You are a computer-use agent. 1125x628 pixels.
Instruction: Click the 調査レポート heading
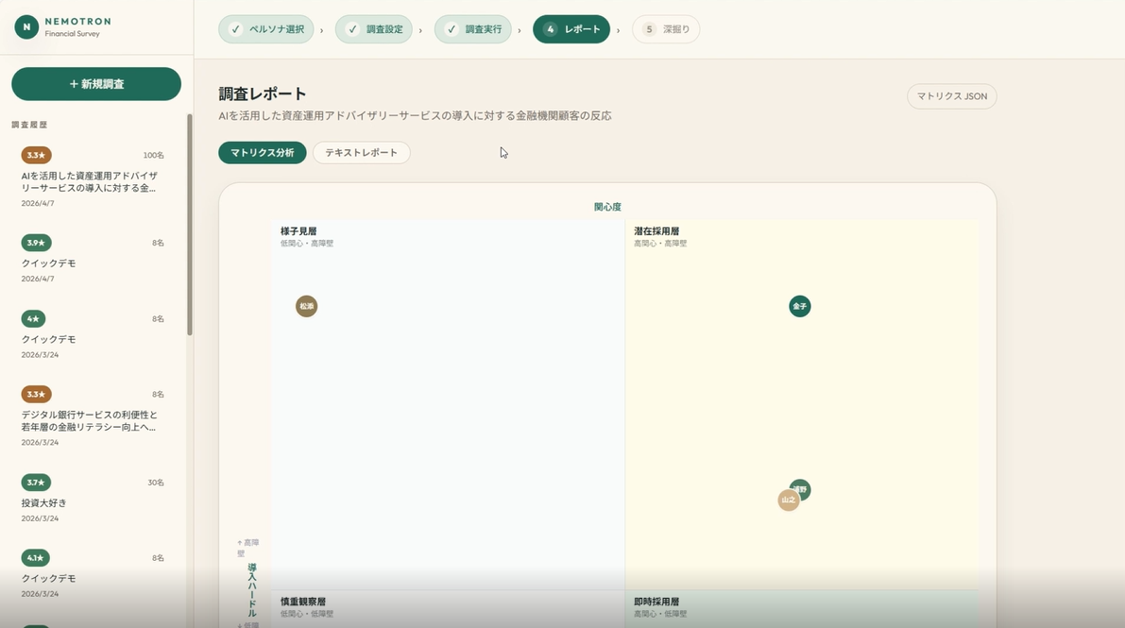coord(263,94)
